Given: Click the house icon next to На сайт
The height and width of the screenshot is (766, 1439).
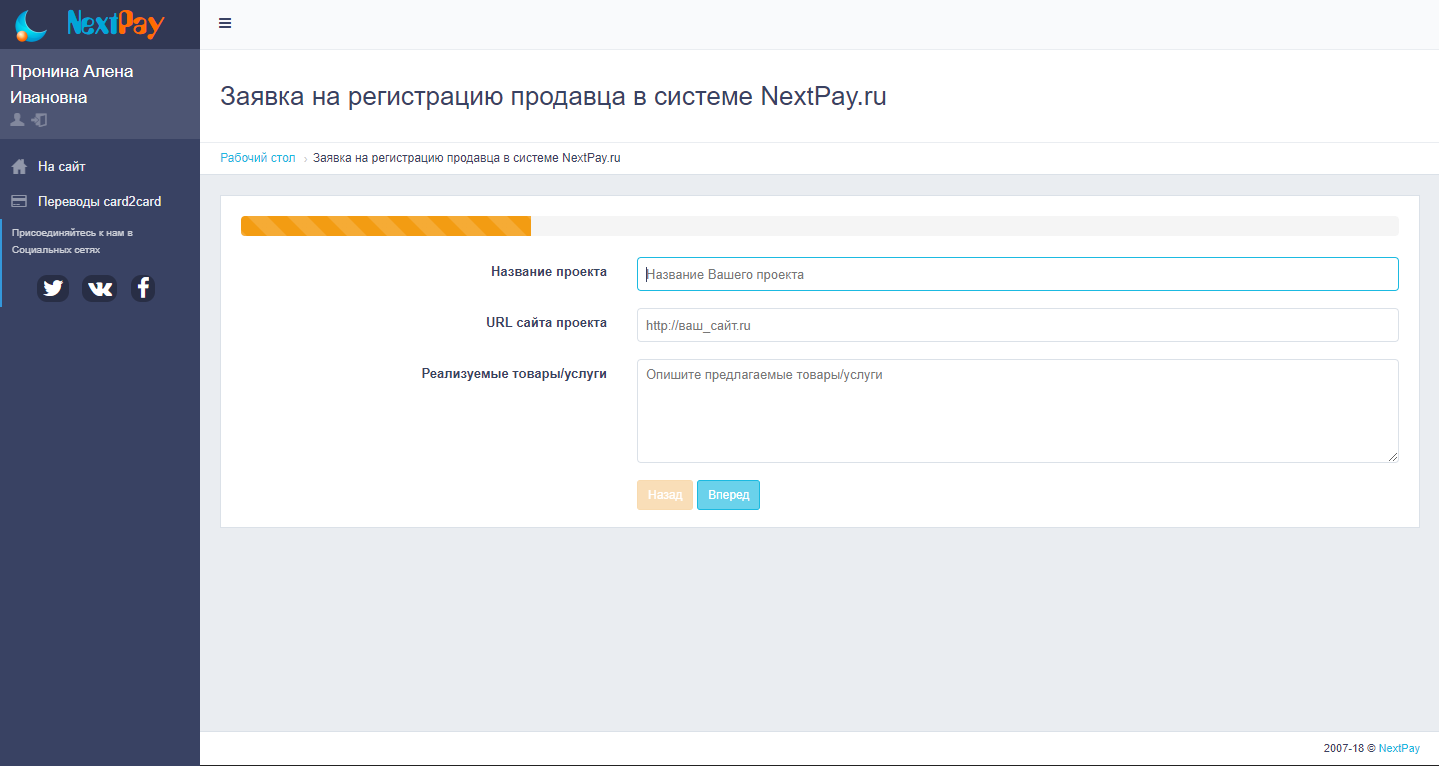Looking at the screenshot, I should coord(17,165).
